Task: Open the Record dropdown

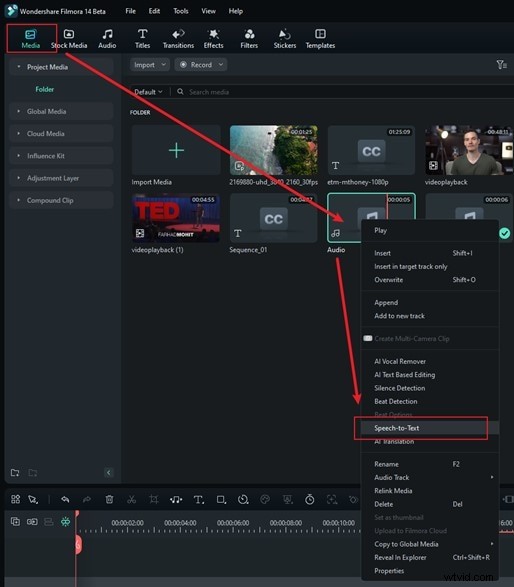Action: [x=201, y=65]
